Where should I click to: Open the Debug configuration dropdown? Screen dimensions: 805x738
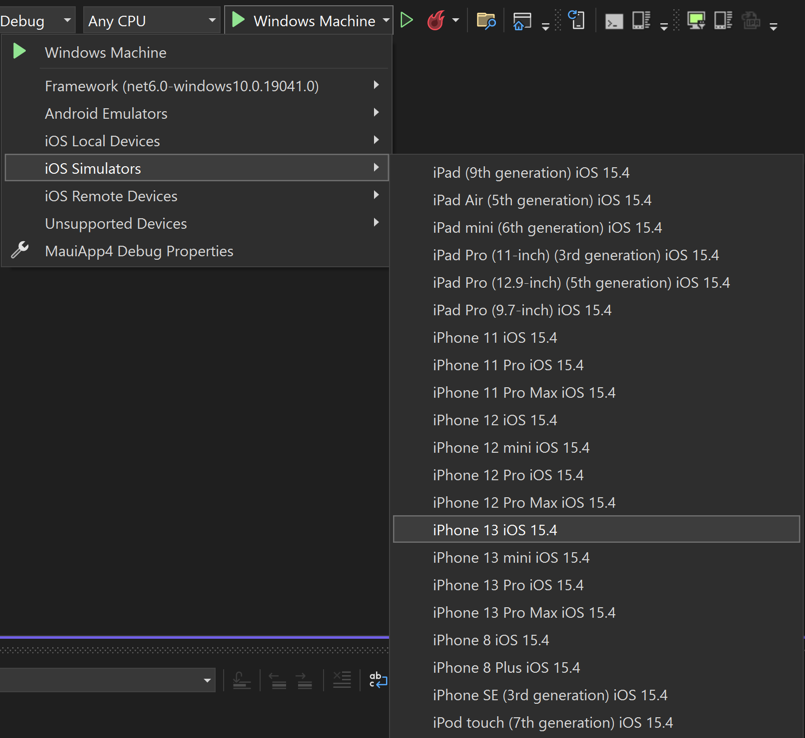[35, 18]
